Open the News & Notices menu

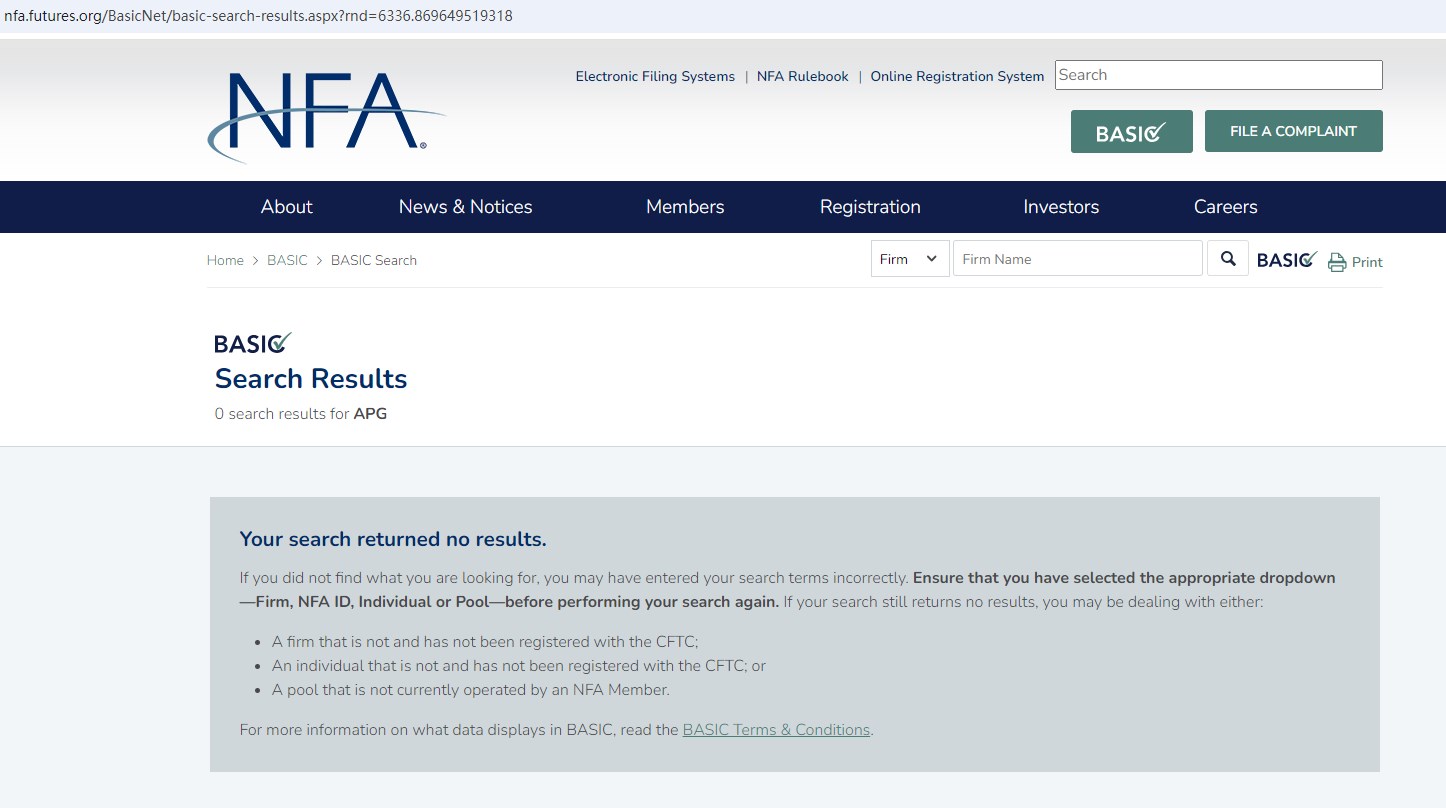point(466,207)
